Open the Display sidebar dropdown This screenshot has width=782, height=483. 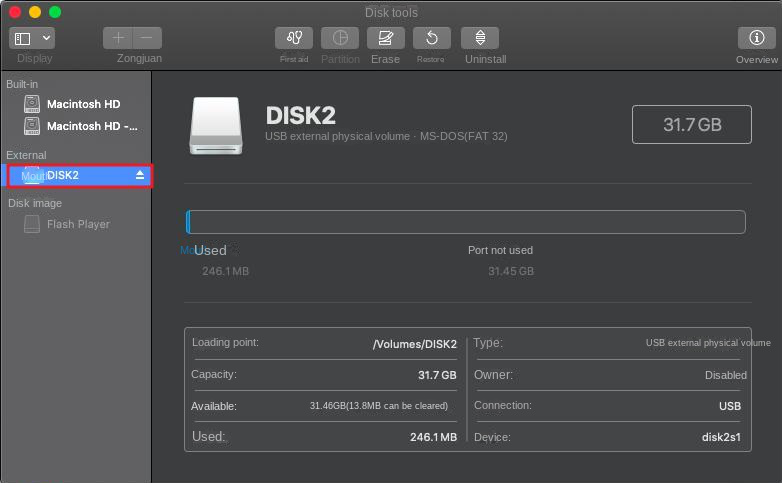click(33, 38)
